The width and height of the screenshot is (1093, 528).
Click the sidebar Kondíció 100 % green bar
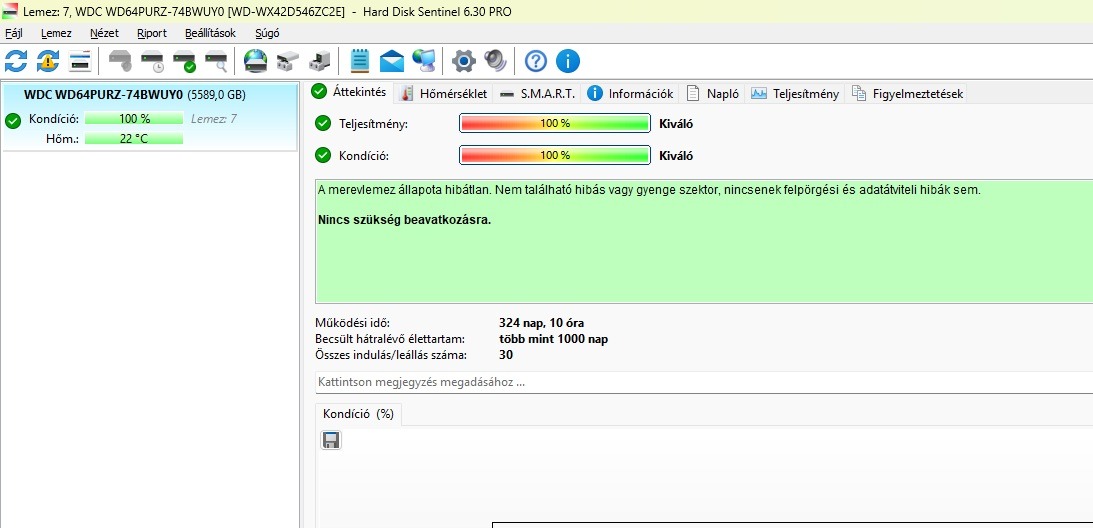coord(134,119)
